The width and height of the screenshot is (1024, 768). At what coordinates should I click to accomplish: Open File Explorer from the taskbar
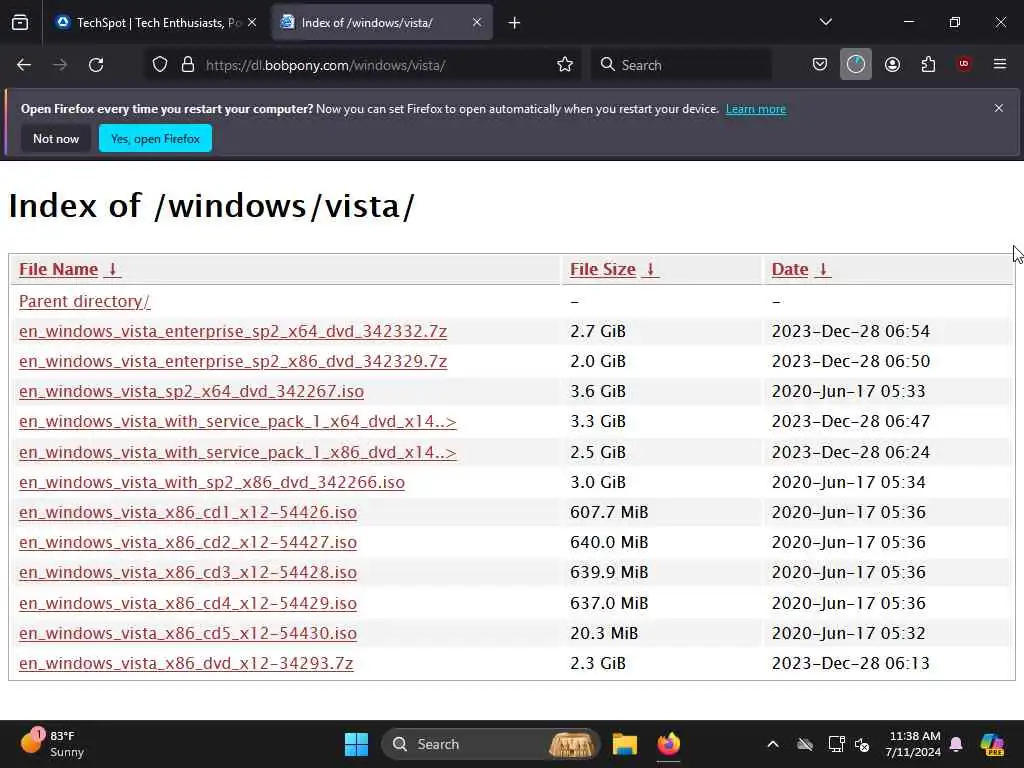pos(625,744)
